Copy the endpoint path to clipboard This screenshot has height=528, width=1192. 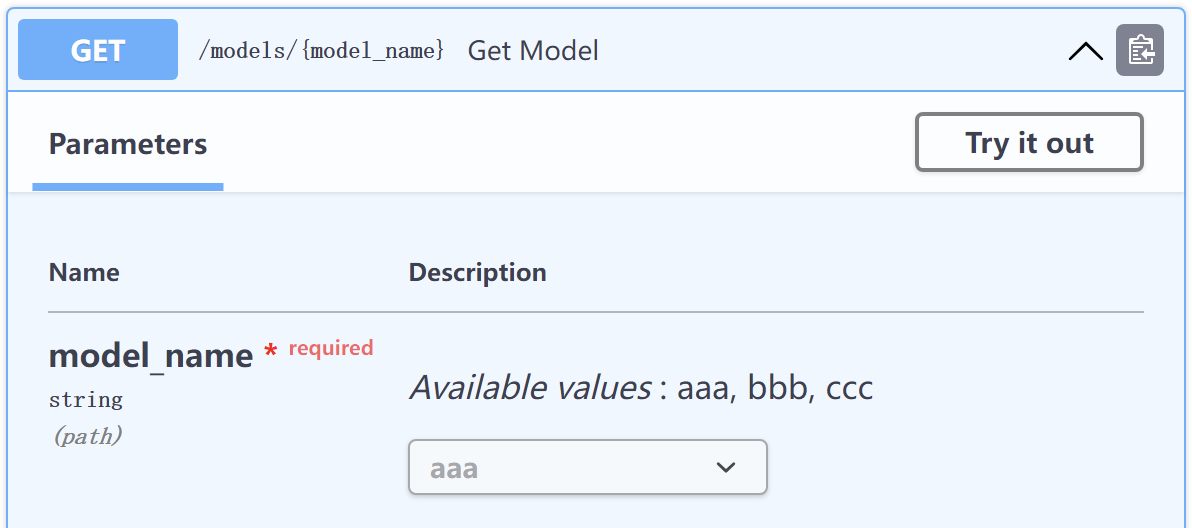pos(1139,50)
